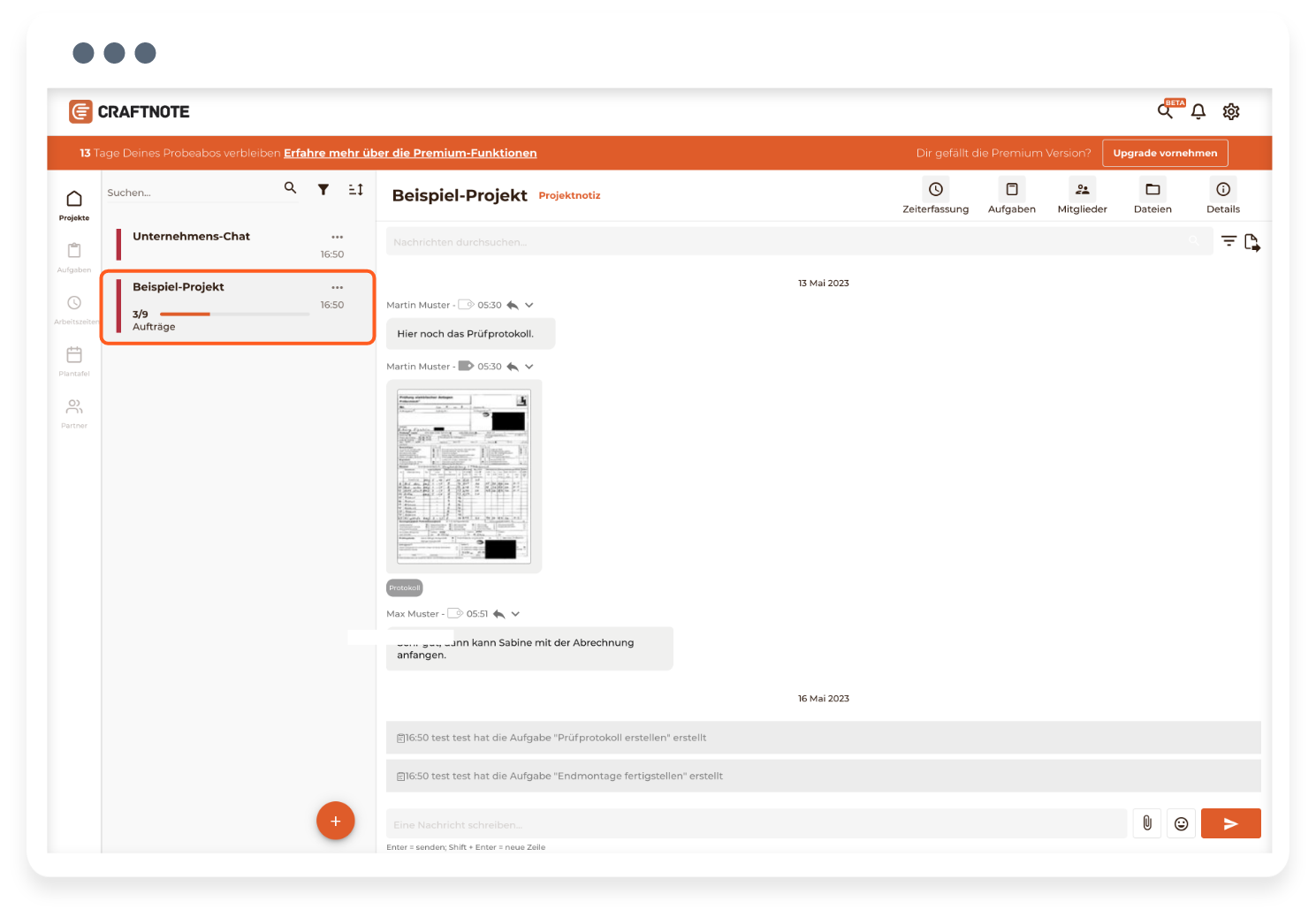Viewport: 1316px width, 917px height.
Task: Click the attachment paperclip icon
Action: point(1146,823)
